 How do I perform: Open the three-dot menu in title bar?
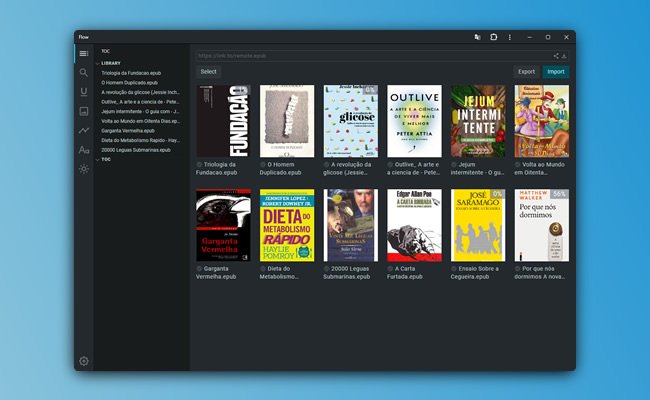point(509,37)
